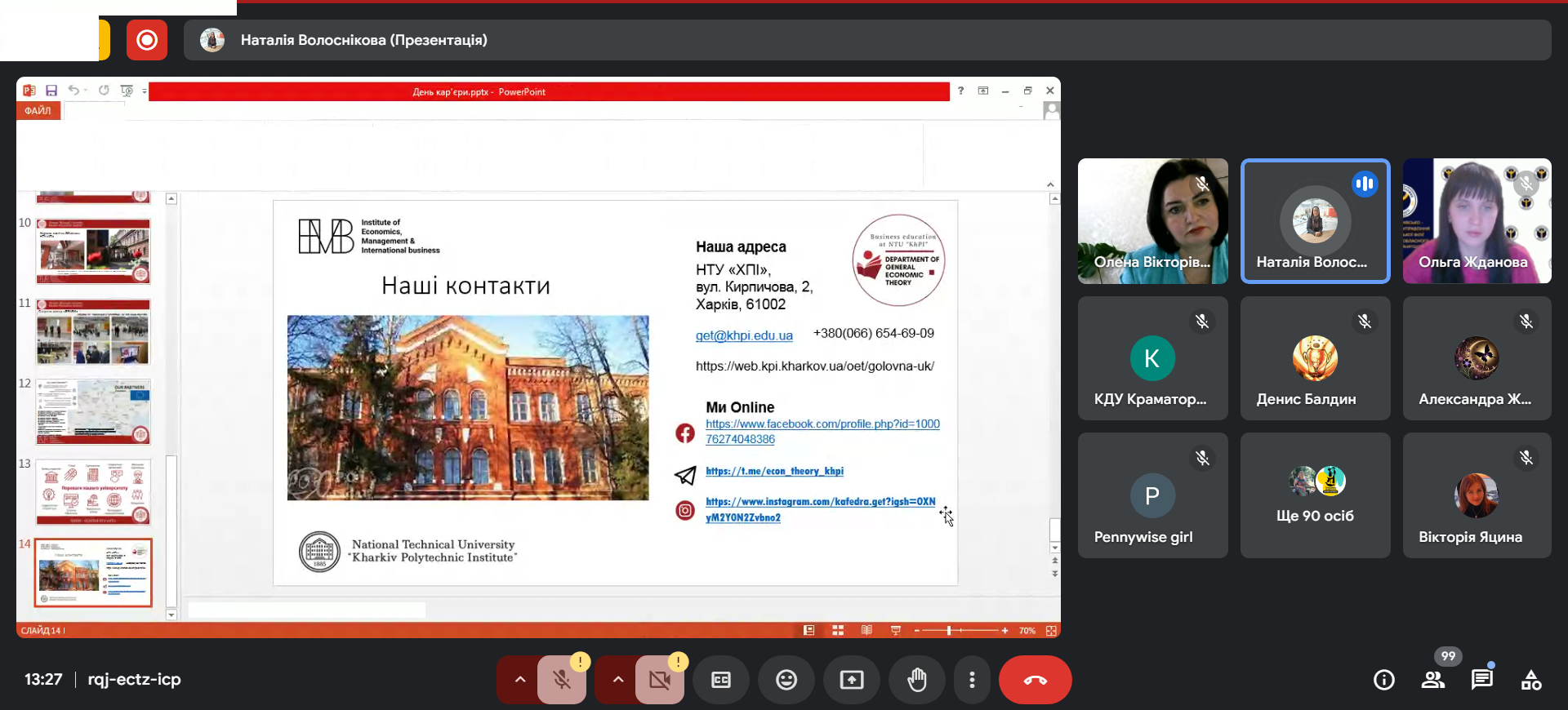Open the meeting details info icon
The width and height of the screenshot is (1568, 710).
(x=1383, y=680)
